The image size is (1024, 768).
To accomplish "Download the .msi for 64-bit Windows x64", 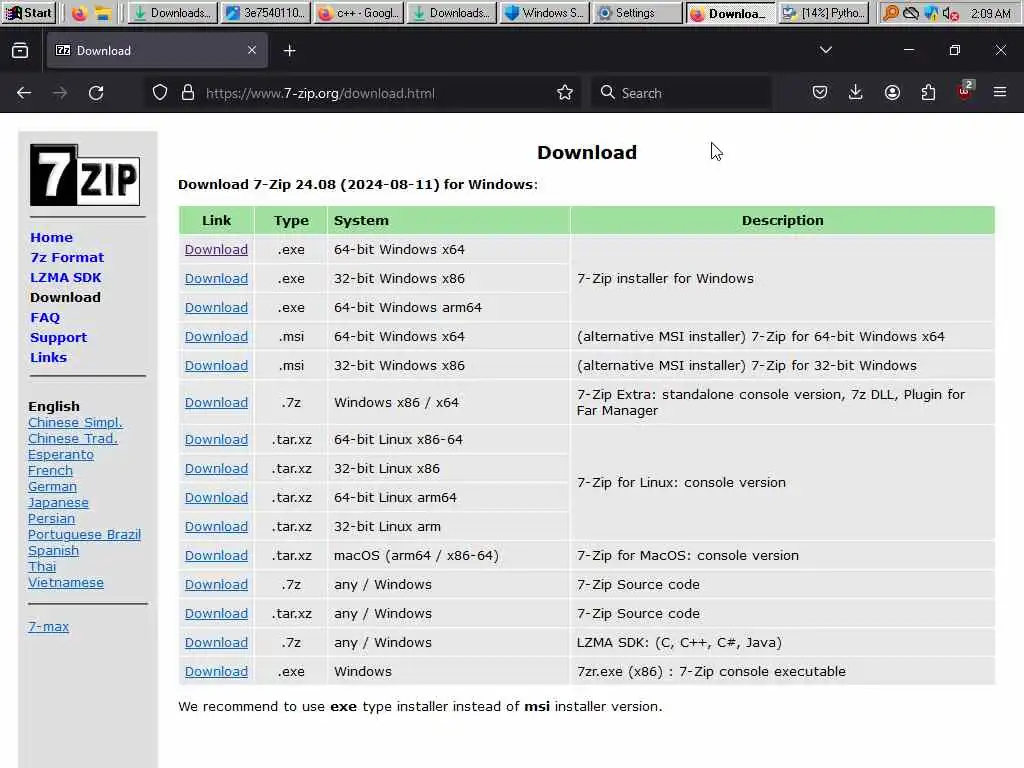I will point(216,337).
